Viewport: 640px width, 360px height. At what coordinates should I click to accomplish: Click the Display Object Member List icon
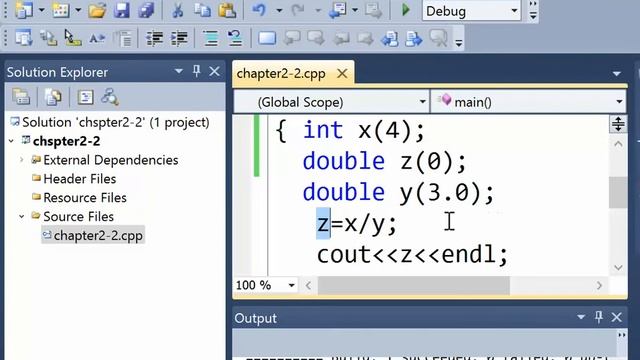coord(24,39)
